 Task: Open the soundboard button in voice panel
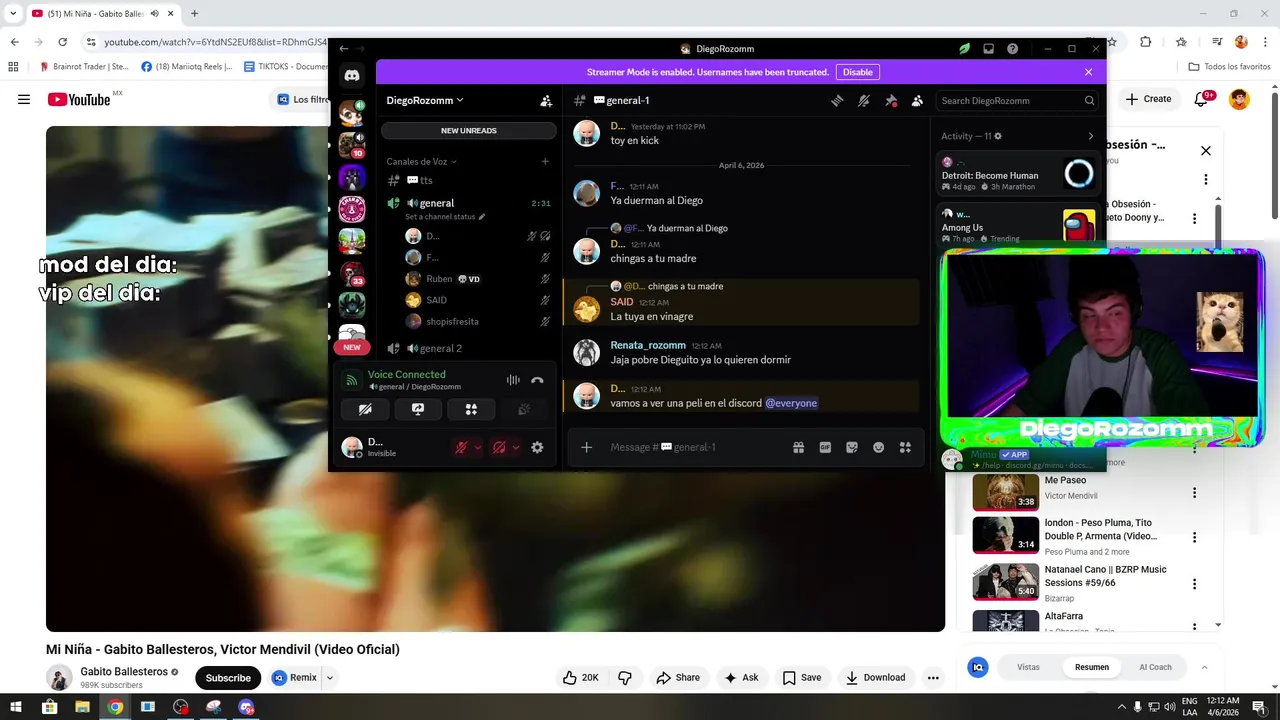click(x=524, y=409)
